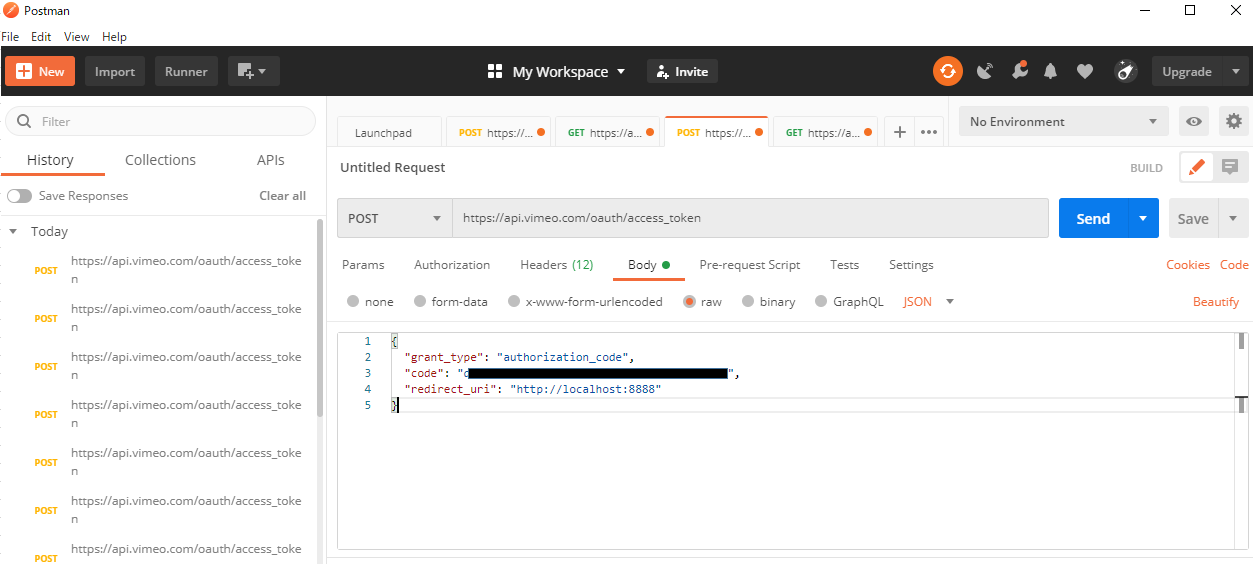Image resolution: width=1253 pixels, height=564 pixels.
Task: Click the New button
Action: 40,71
